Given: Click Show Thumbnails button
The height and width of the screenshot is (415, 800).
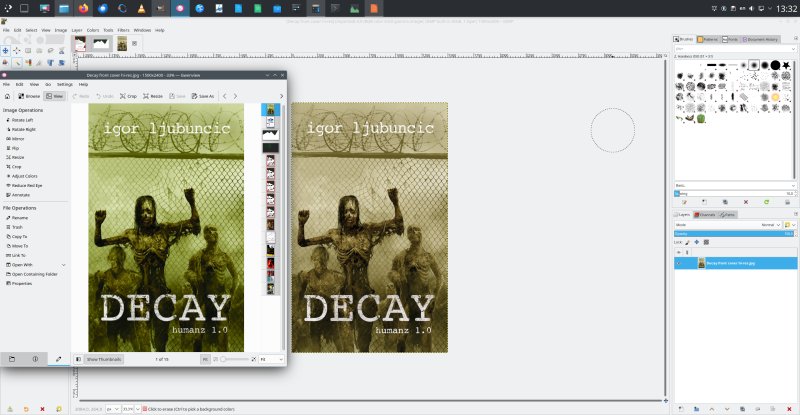Looking at the screenshot, I should pos(103,358).
